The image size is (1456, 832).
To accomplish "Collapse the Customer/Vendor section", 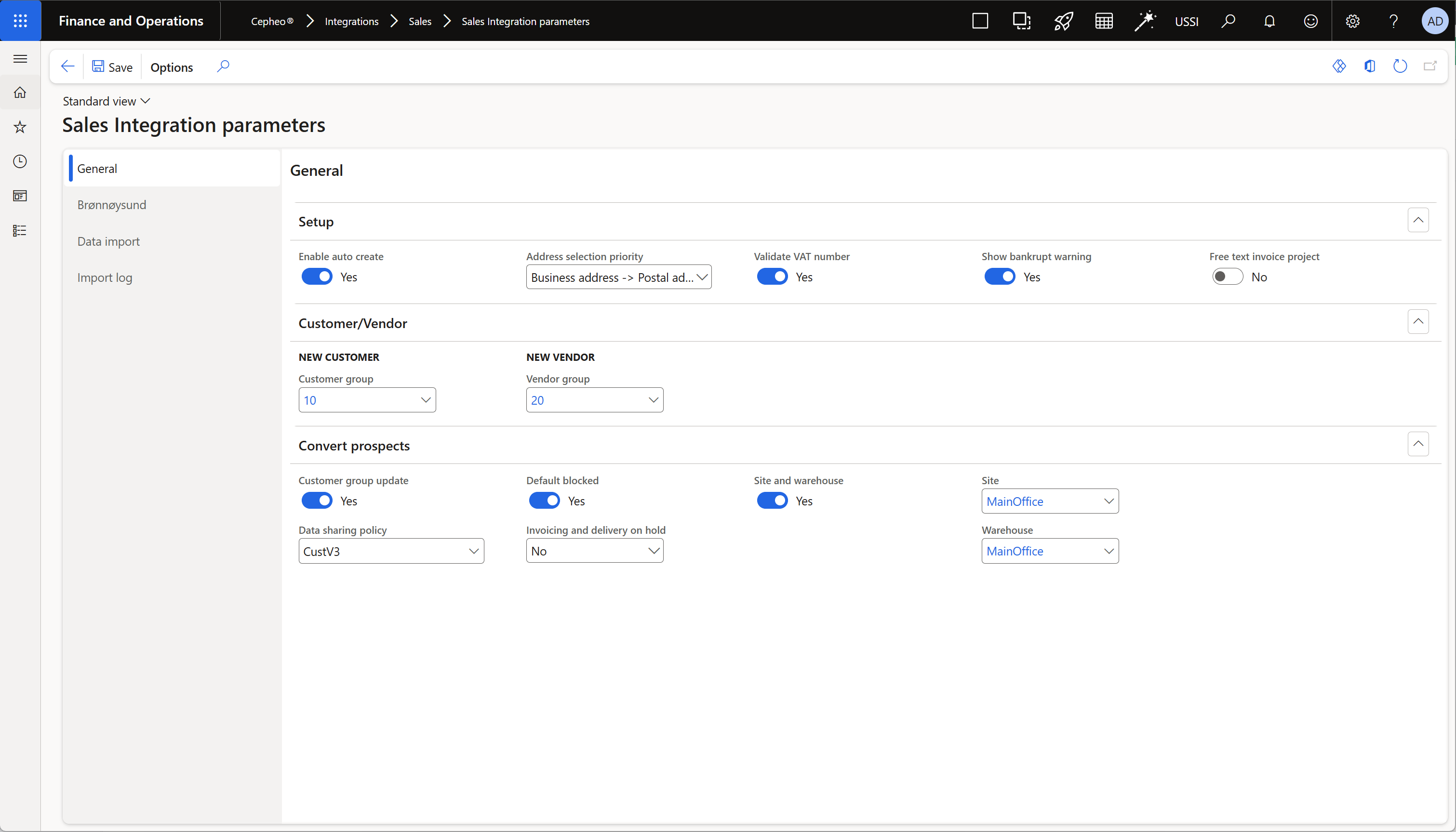I will 1418,322.
